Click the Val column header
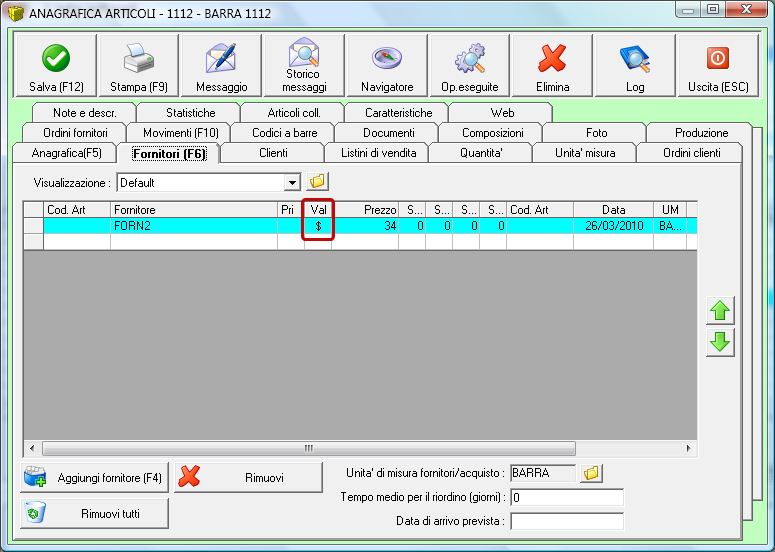 coord(318,210)
